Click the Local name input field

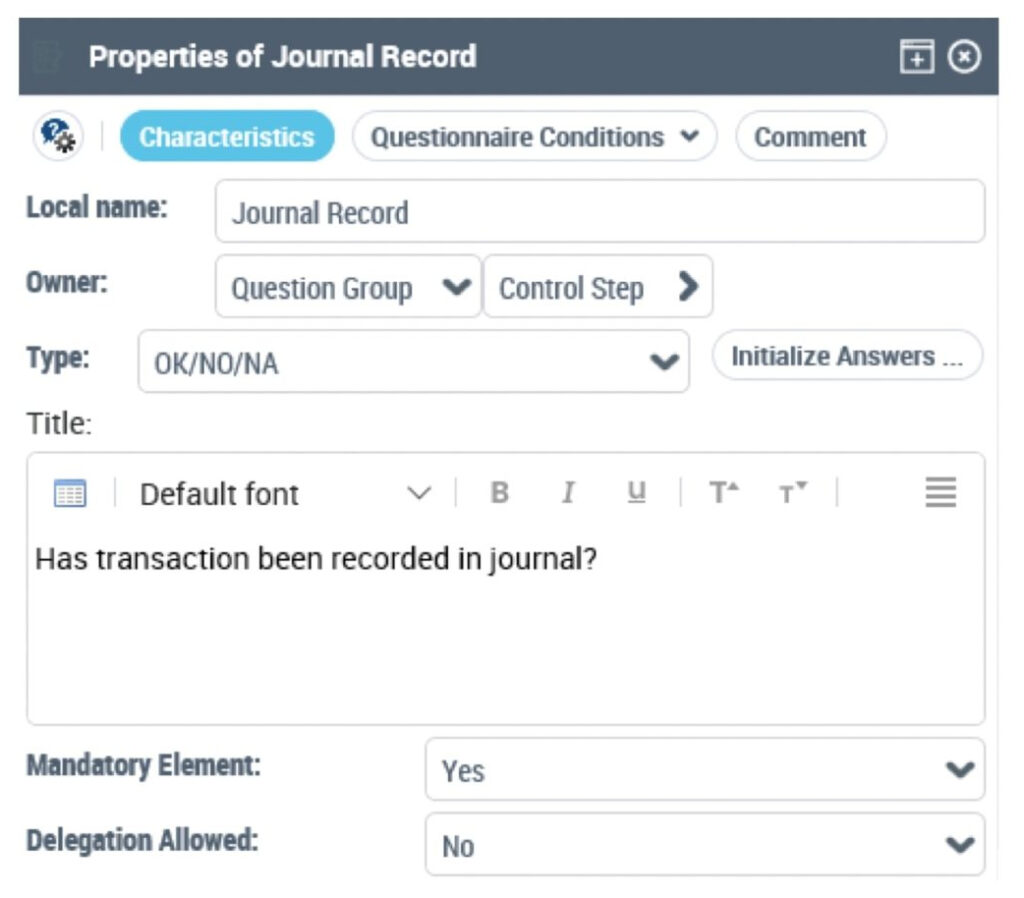(599, 212)
